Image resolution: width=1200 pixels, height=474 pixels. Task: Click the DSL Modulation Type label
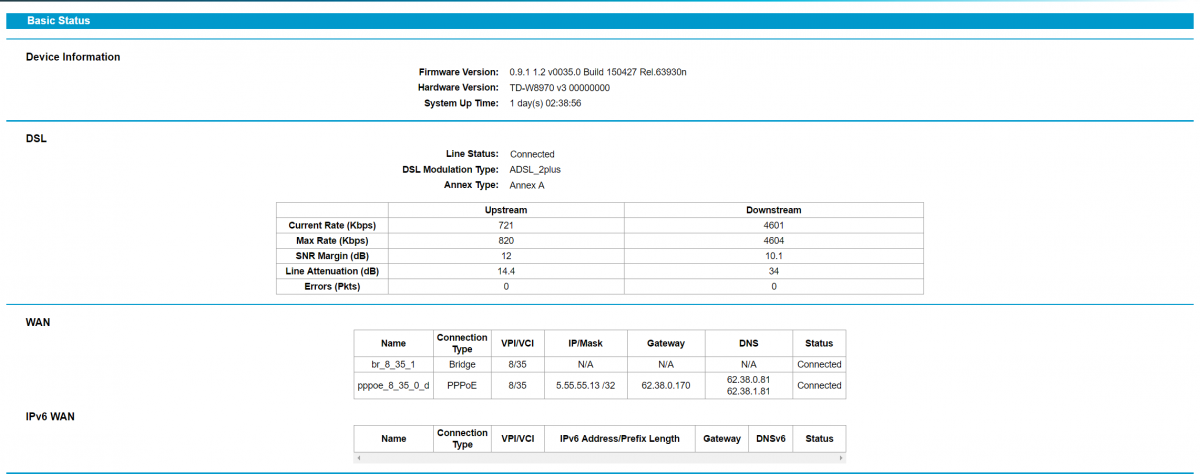(450, 169)
